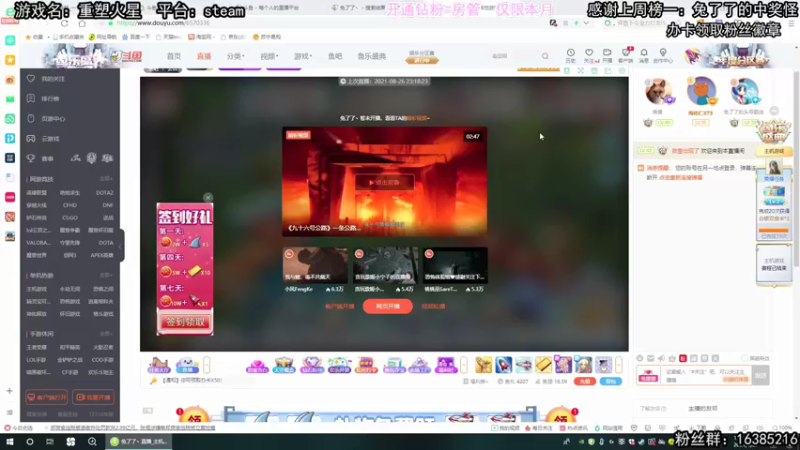Select CS:GO in the sidebar game list

coord(70,217)
